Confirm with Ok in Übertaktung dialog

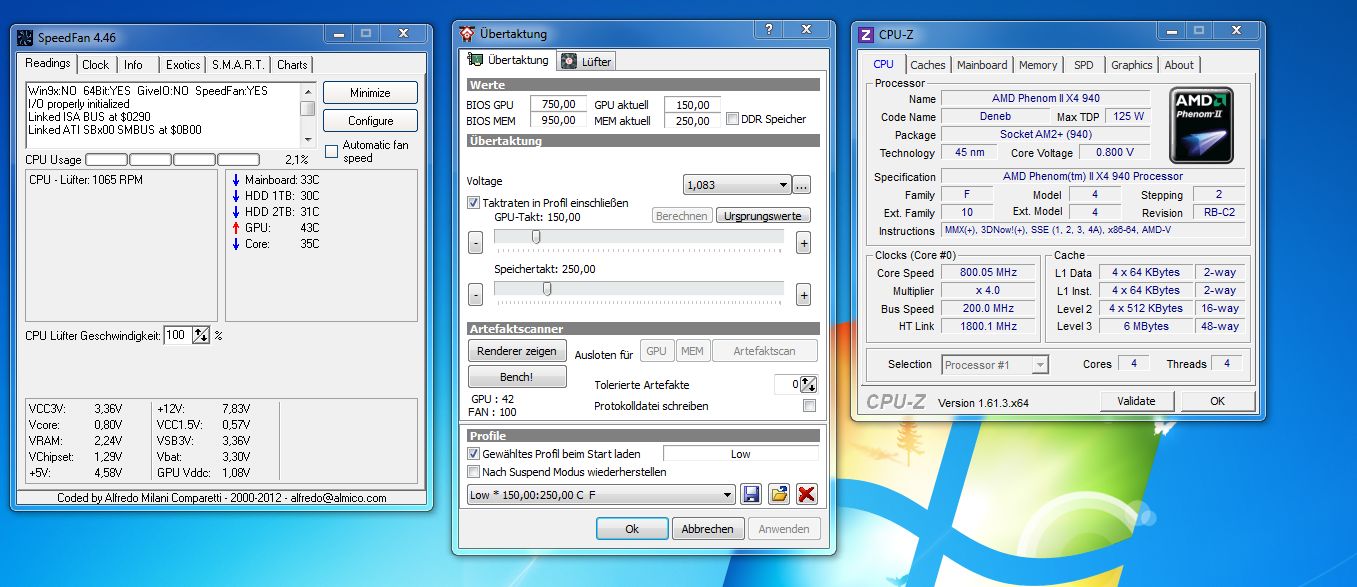pyautogui.click(x=632, y=529)
